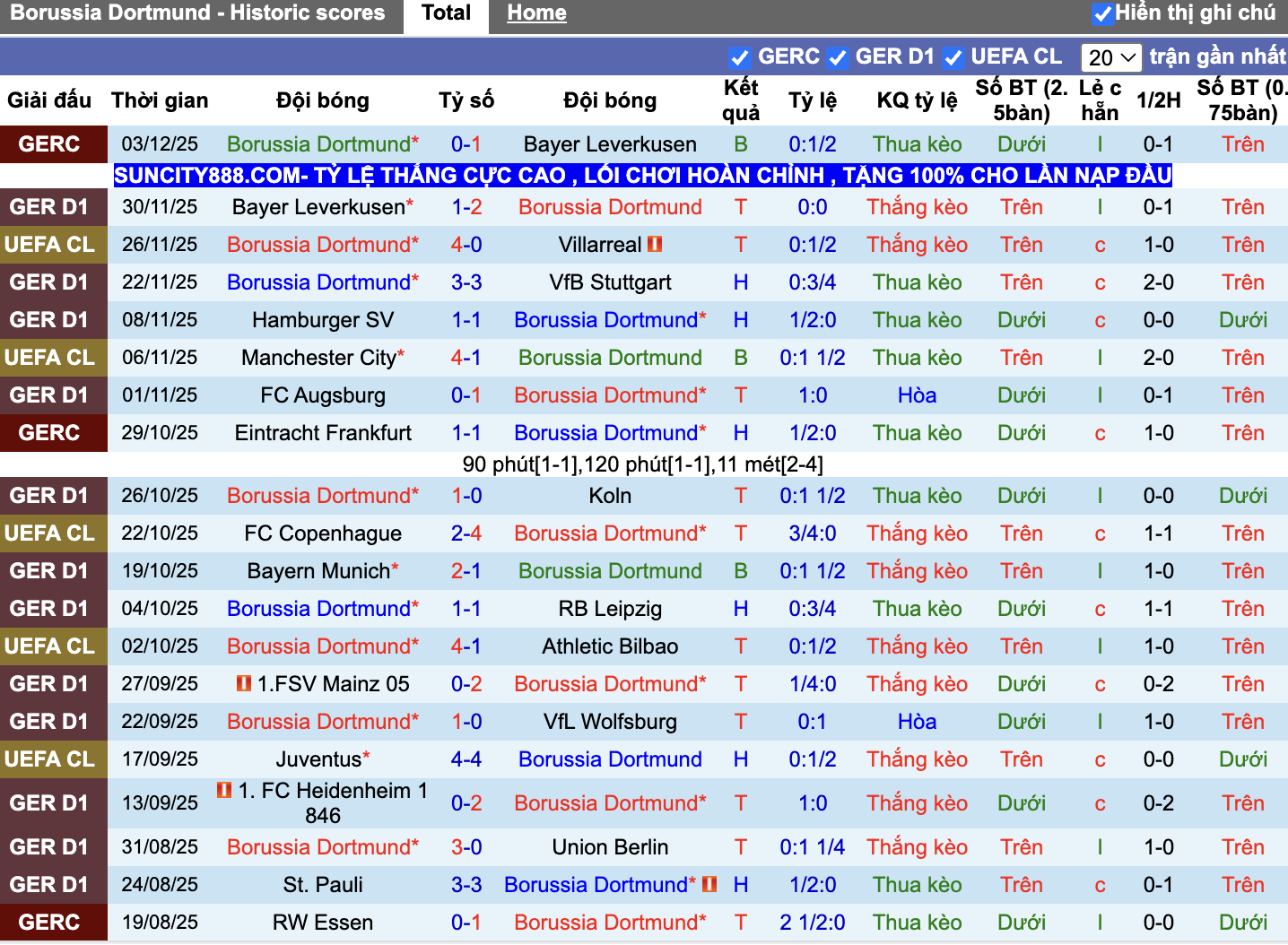This screenshot has height=945, width=1288.
Task: Open the VfB Stuttgart team link
Action: click(x=610, y=282)
